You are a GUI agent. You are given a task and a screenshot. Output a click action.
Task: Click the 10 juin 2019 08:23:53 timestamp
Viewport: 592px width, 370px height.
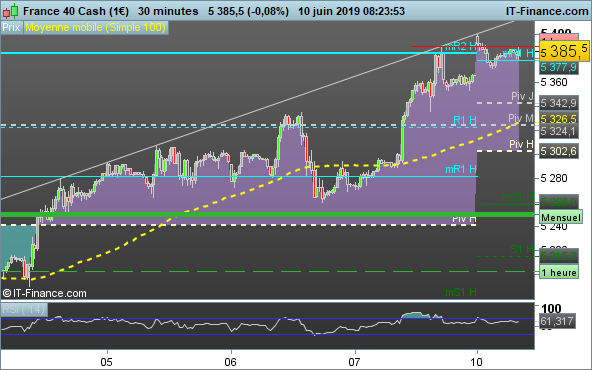[351, 11]
